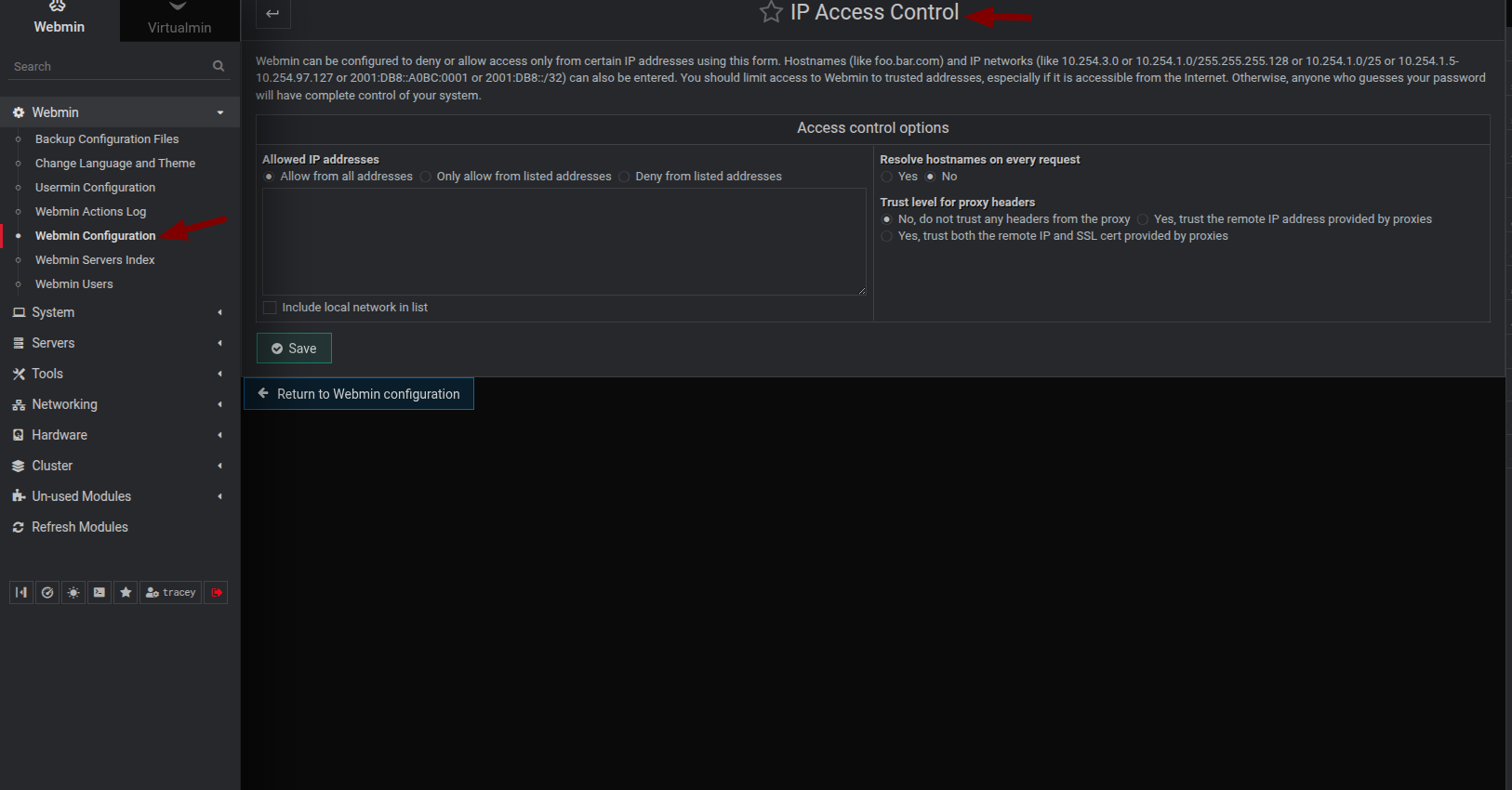This screenshot has width=1512, height=790.
Task: Click the Networking icon
Action: click(x=19, y=404)
